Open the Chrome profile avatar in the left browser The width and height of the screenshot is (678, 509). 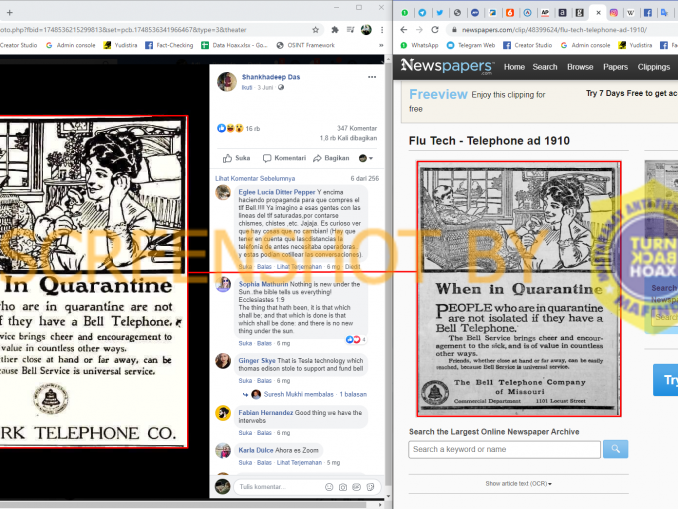point(366,30)
